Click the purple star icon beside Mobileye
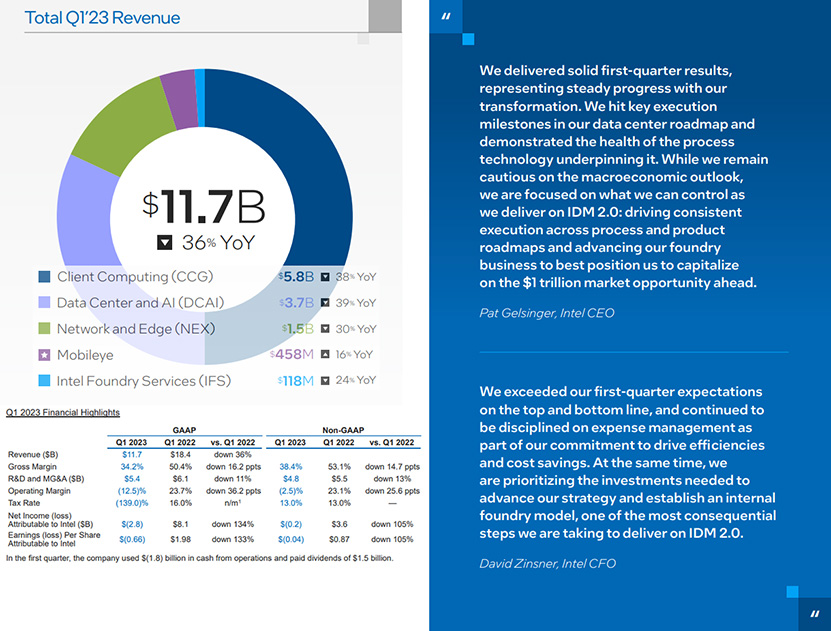Screen dimensions: 831x631 pos(45,355)
